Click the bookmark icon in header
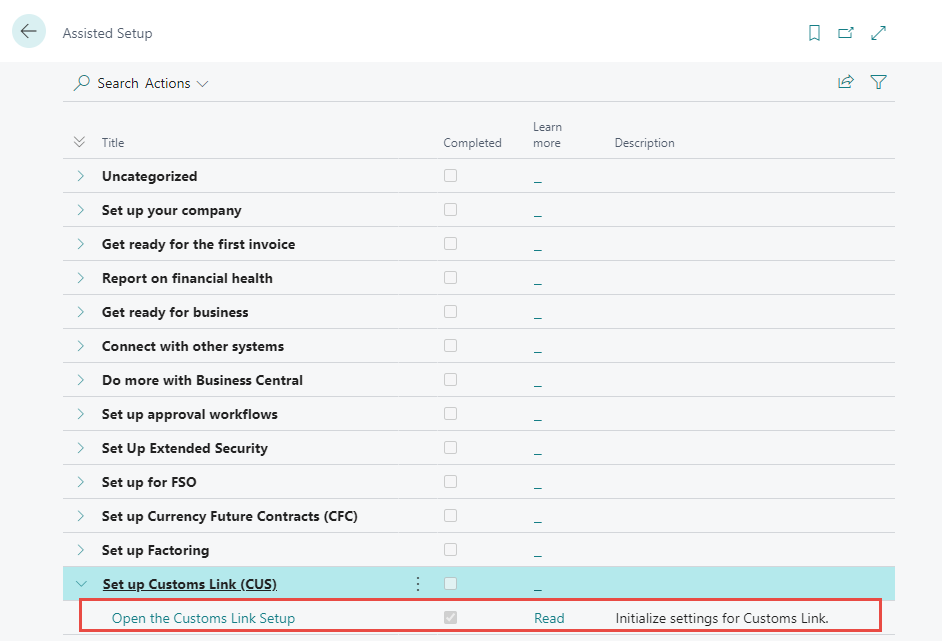942x641 pixels. pos(814,33)
